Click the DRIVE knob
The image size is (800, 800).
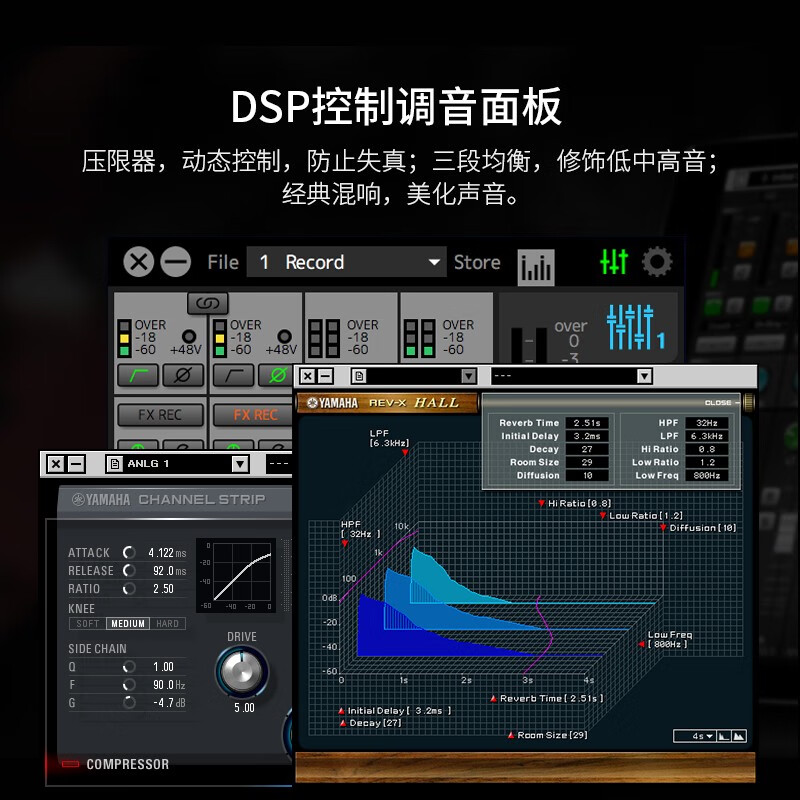[243, 671]
